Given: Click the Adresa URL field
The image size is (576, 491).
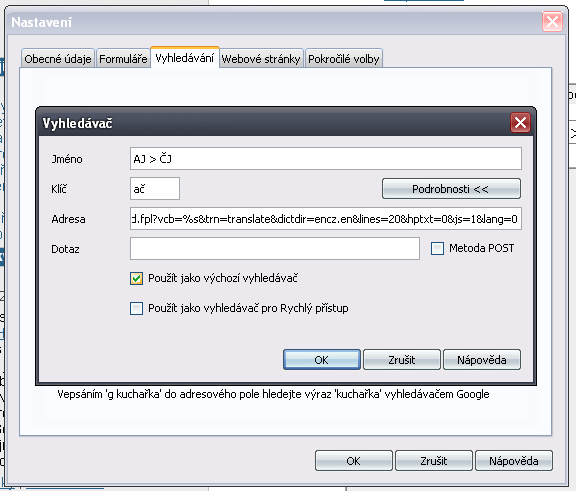Looking at the screenshot, I should 325,219.
